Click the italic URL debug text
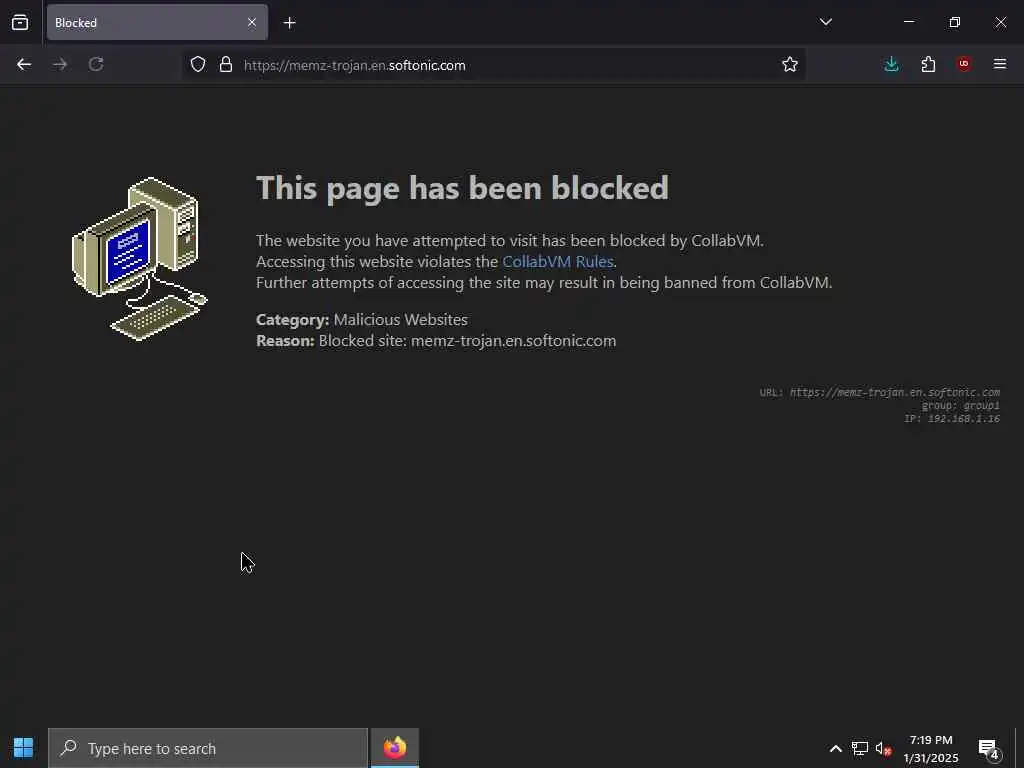Image resolution: width=1024 pixels, height=768 pixels. point(880,392)
